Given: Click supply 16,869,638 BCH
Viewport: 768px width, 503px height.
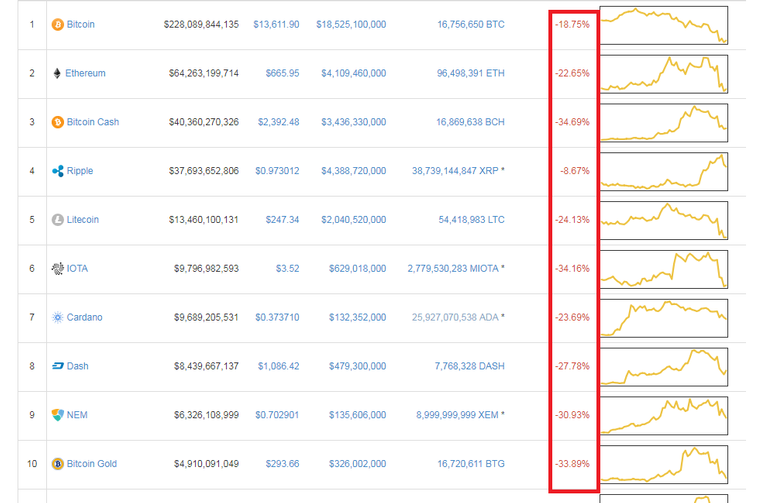Looking at the screenshot, I should 470,122.
